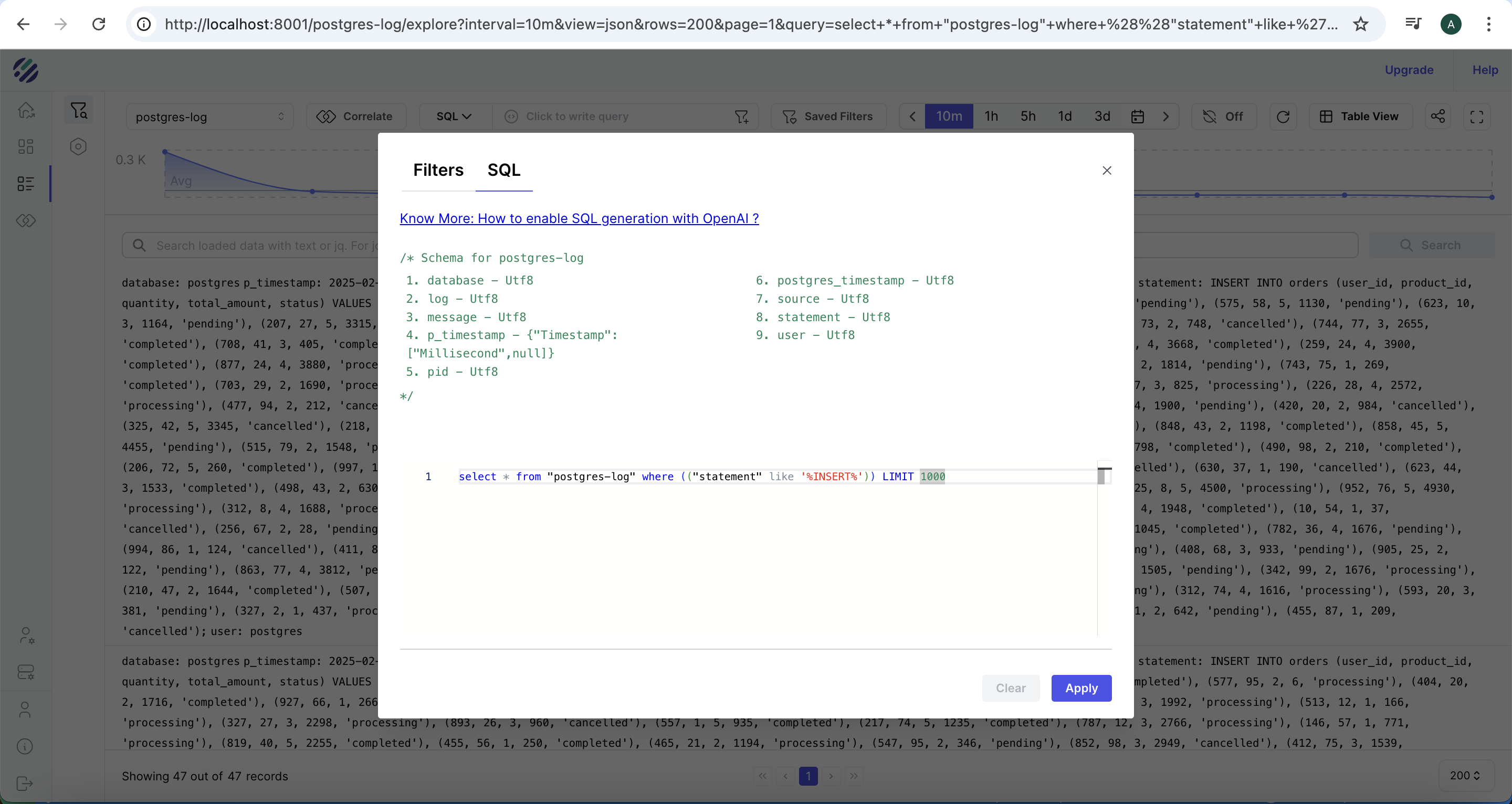The image size is (1512, 804).
Task: Click the fullscreen expand icon
Action: point(1477,116)
